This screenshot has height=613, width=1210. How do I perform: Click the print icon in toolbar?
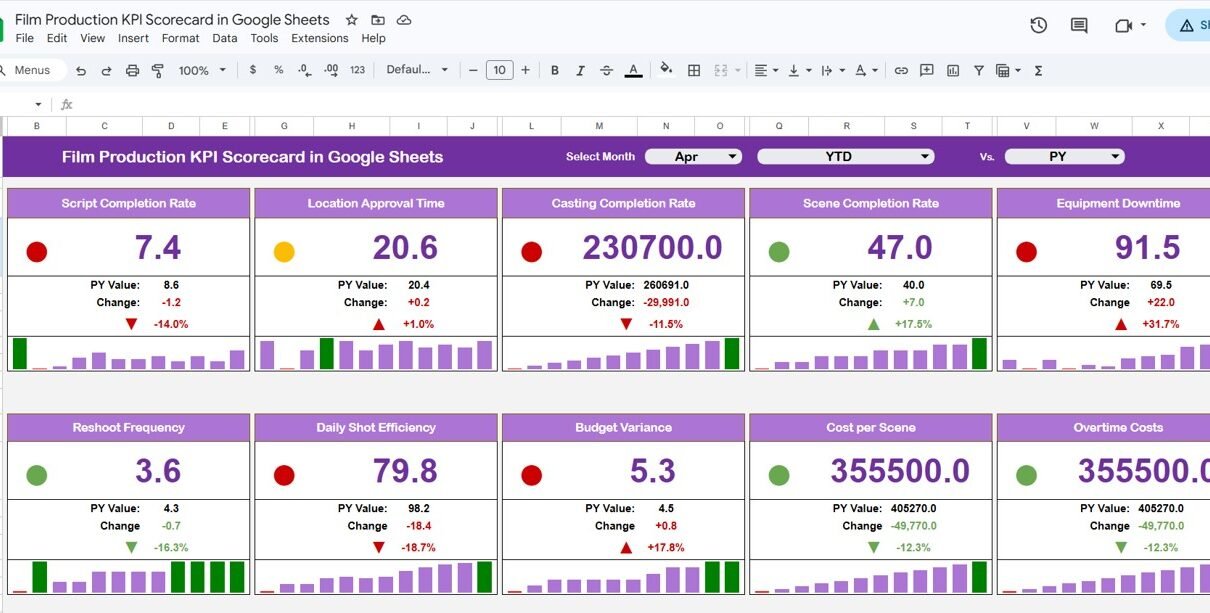(x=132, y=70)
